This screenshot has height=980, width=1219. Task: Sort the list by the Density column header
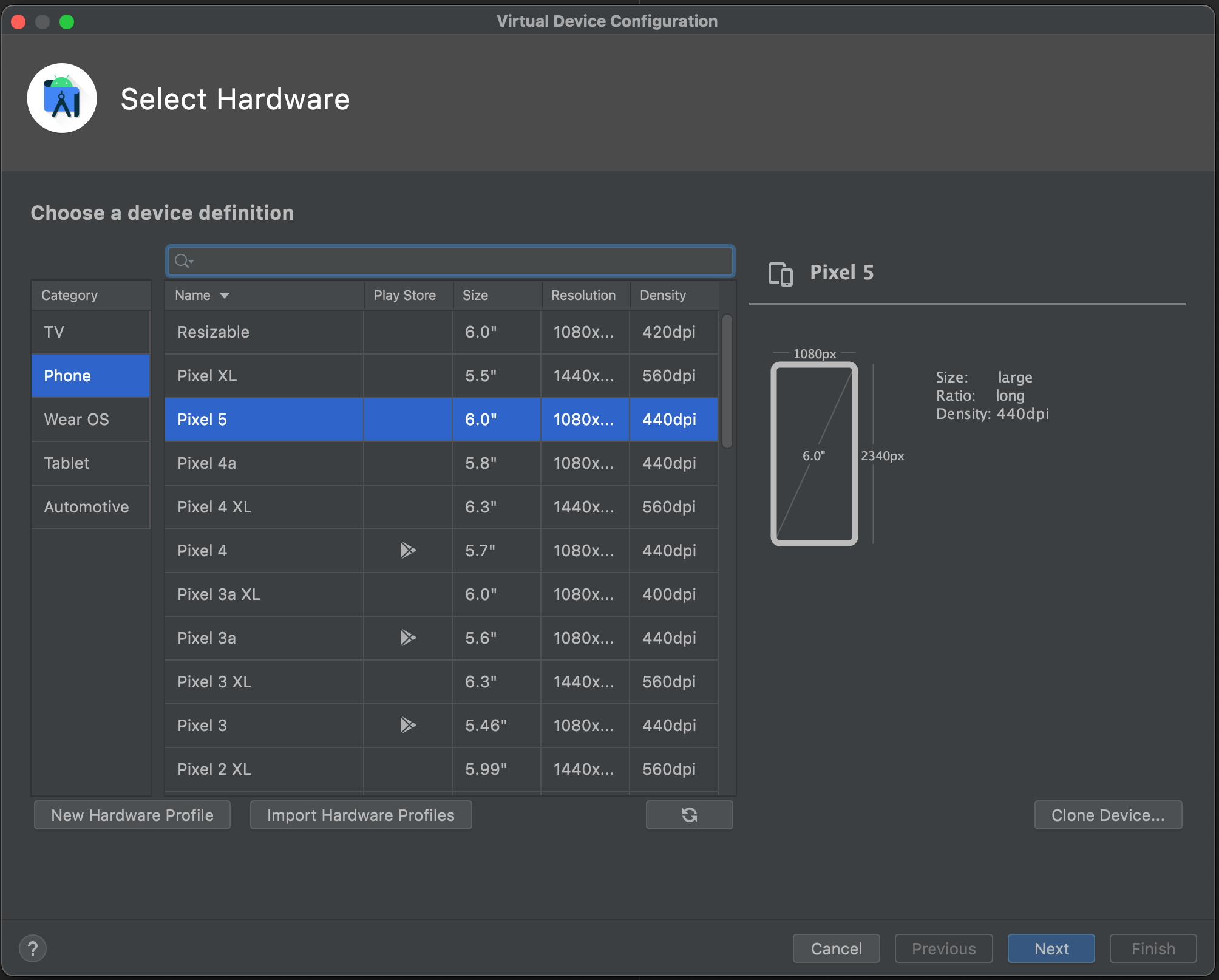pos(662,296)
